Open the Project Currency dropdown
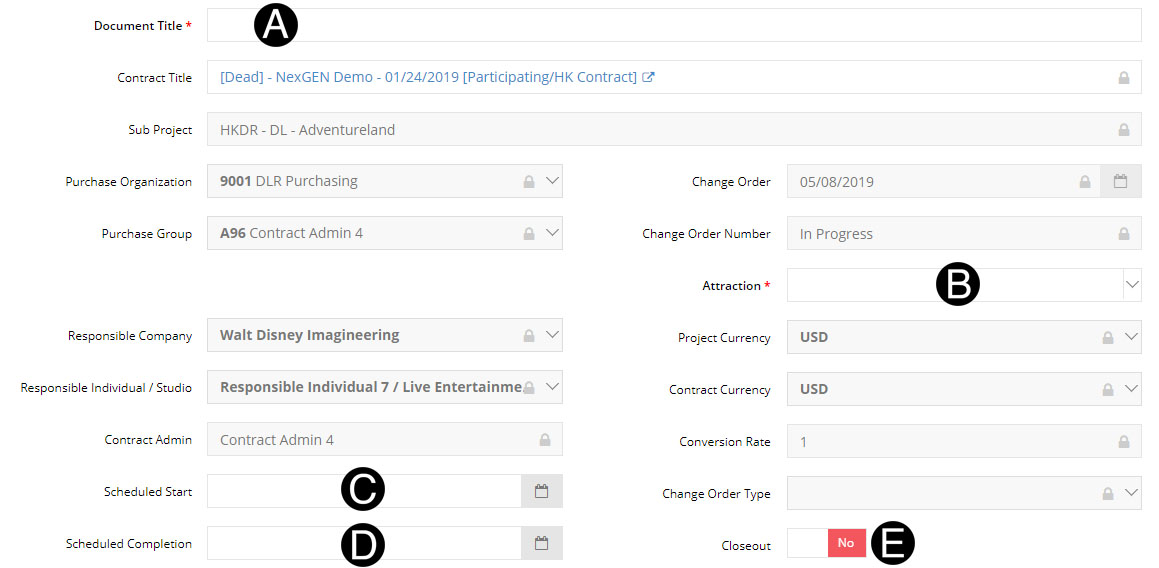This screenshot has width=1159, height=568. coord(1131,337)
